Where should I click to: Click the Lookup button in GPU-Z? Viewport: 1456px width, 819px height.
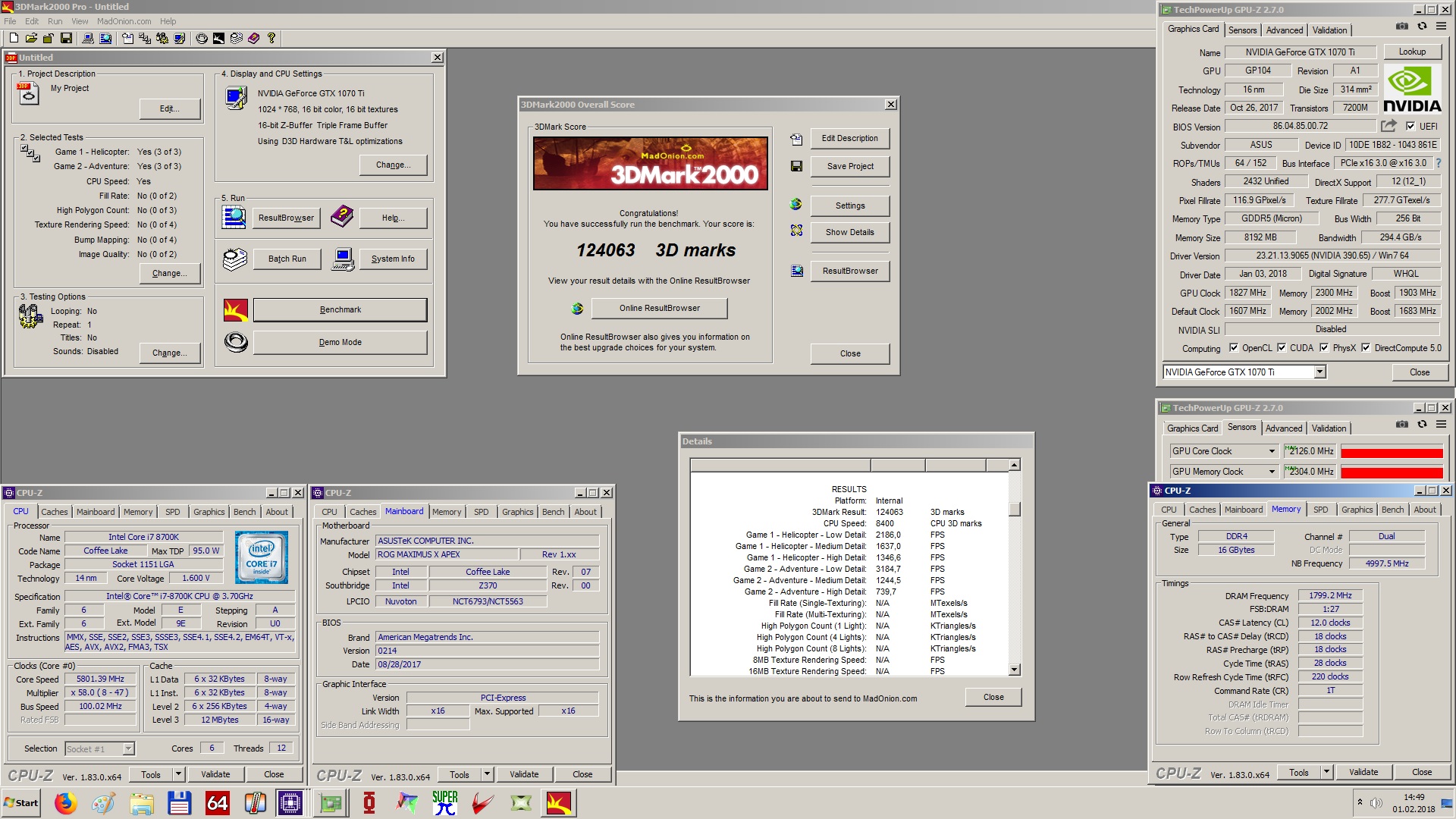tap(1412, 52)
